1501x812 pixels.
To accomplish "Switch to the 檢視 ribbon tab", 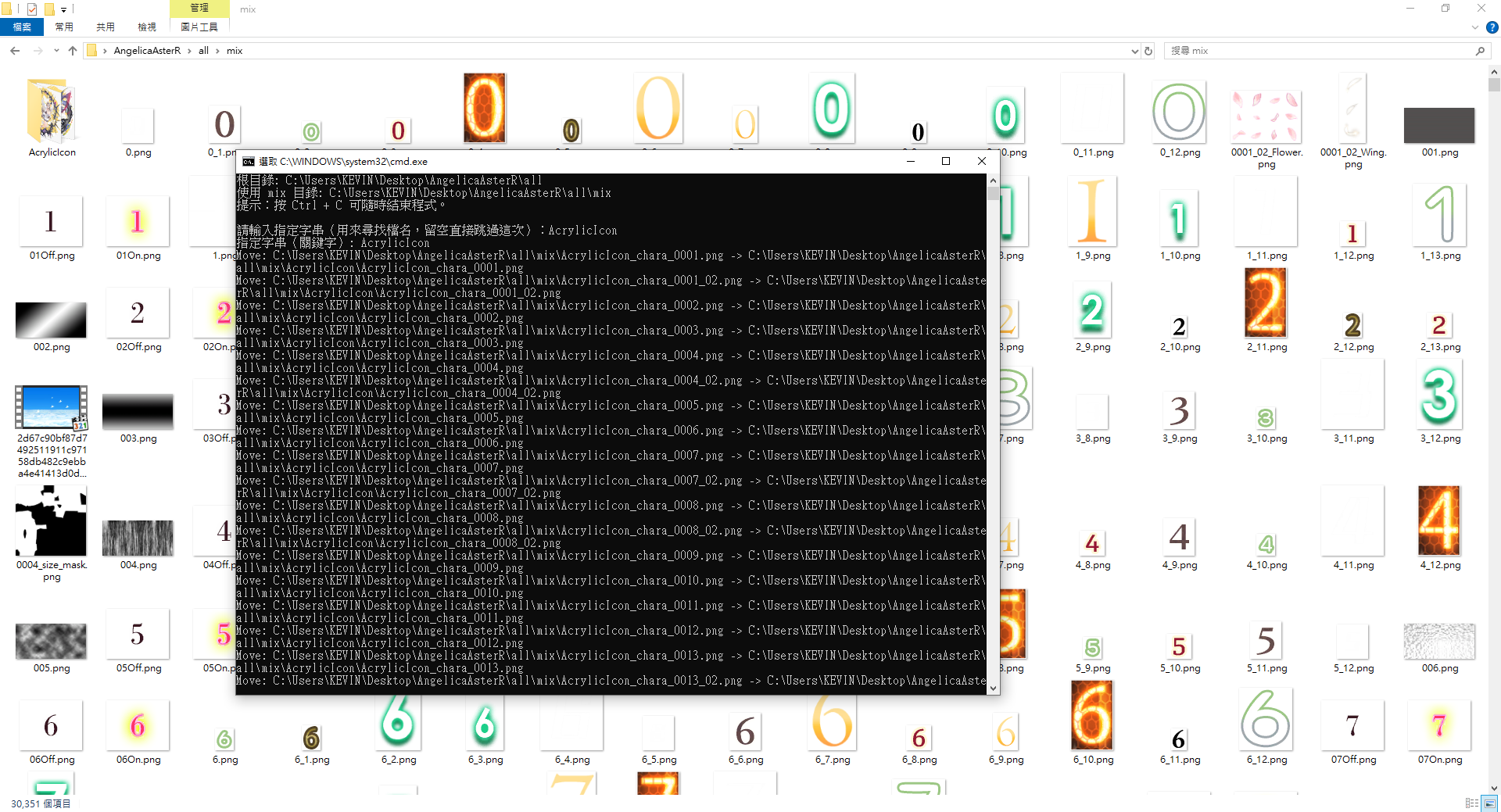I will (147, 27).
